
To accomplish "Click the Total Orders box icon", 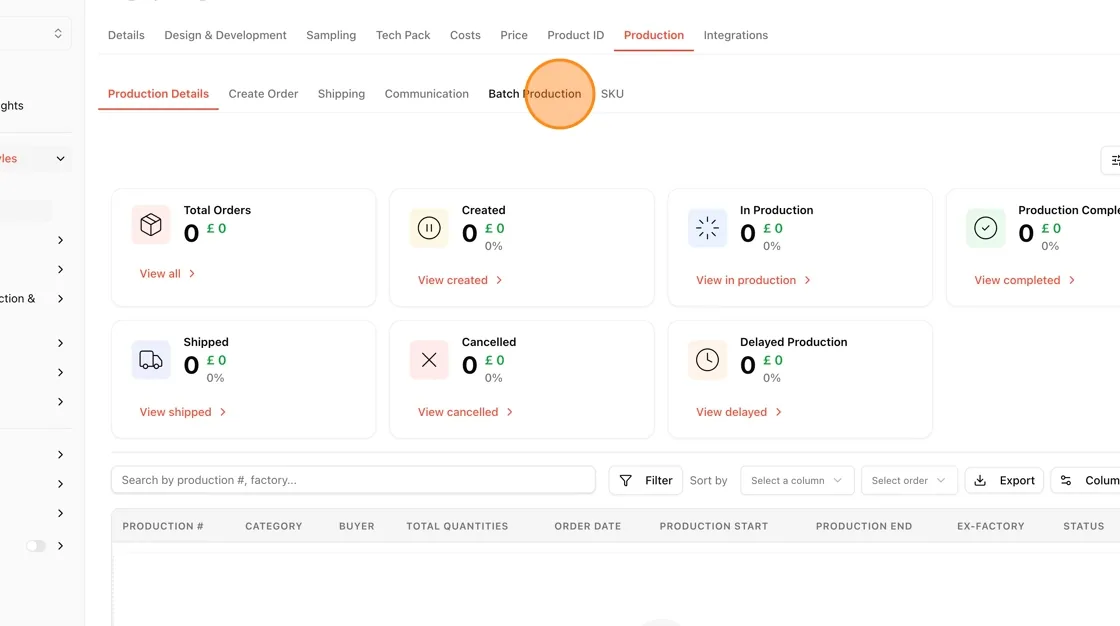I will [151, 225].
